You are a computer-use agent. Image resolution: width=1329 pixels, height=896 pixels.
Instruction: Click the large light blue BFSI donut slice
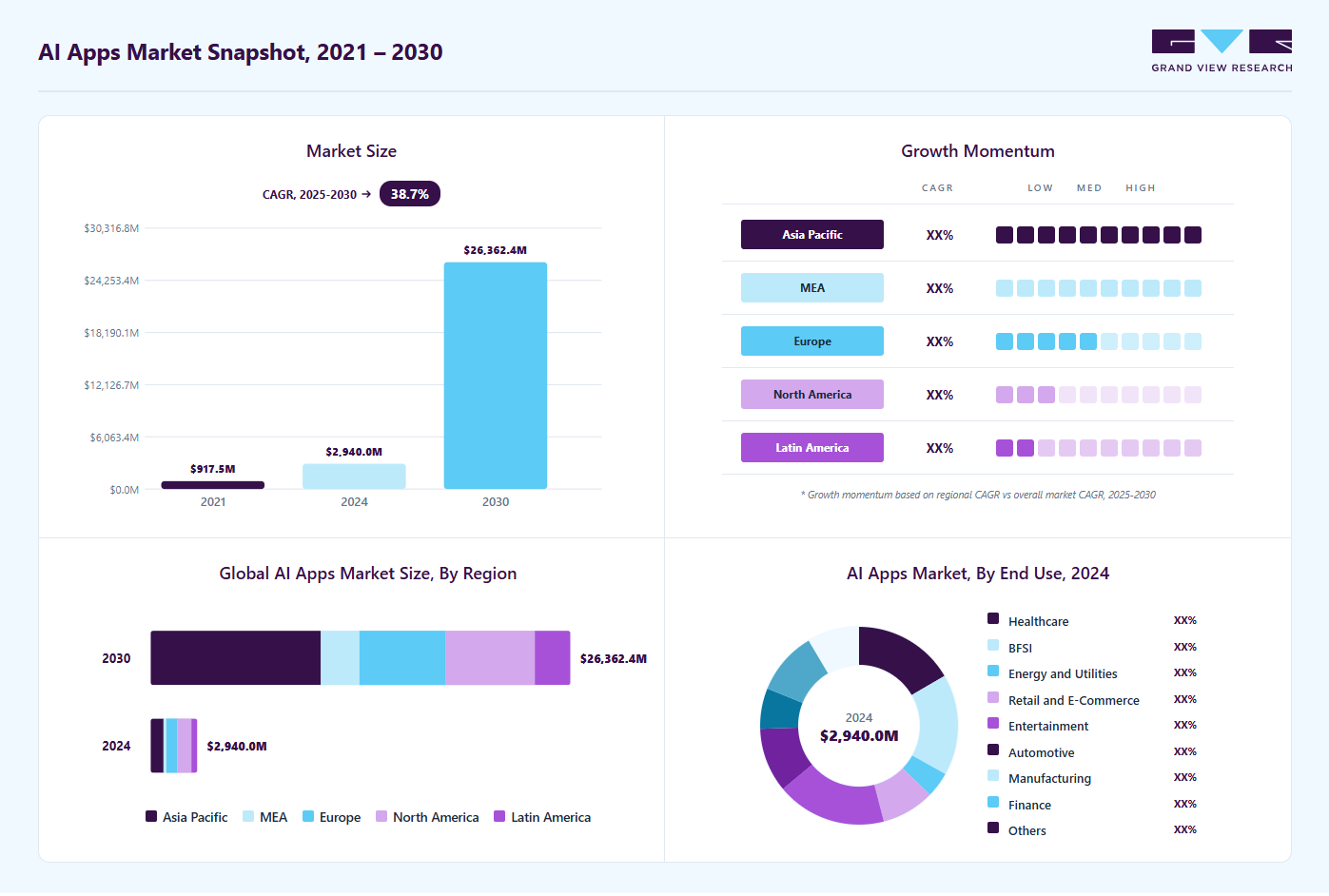[940, 725]
